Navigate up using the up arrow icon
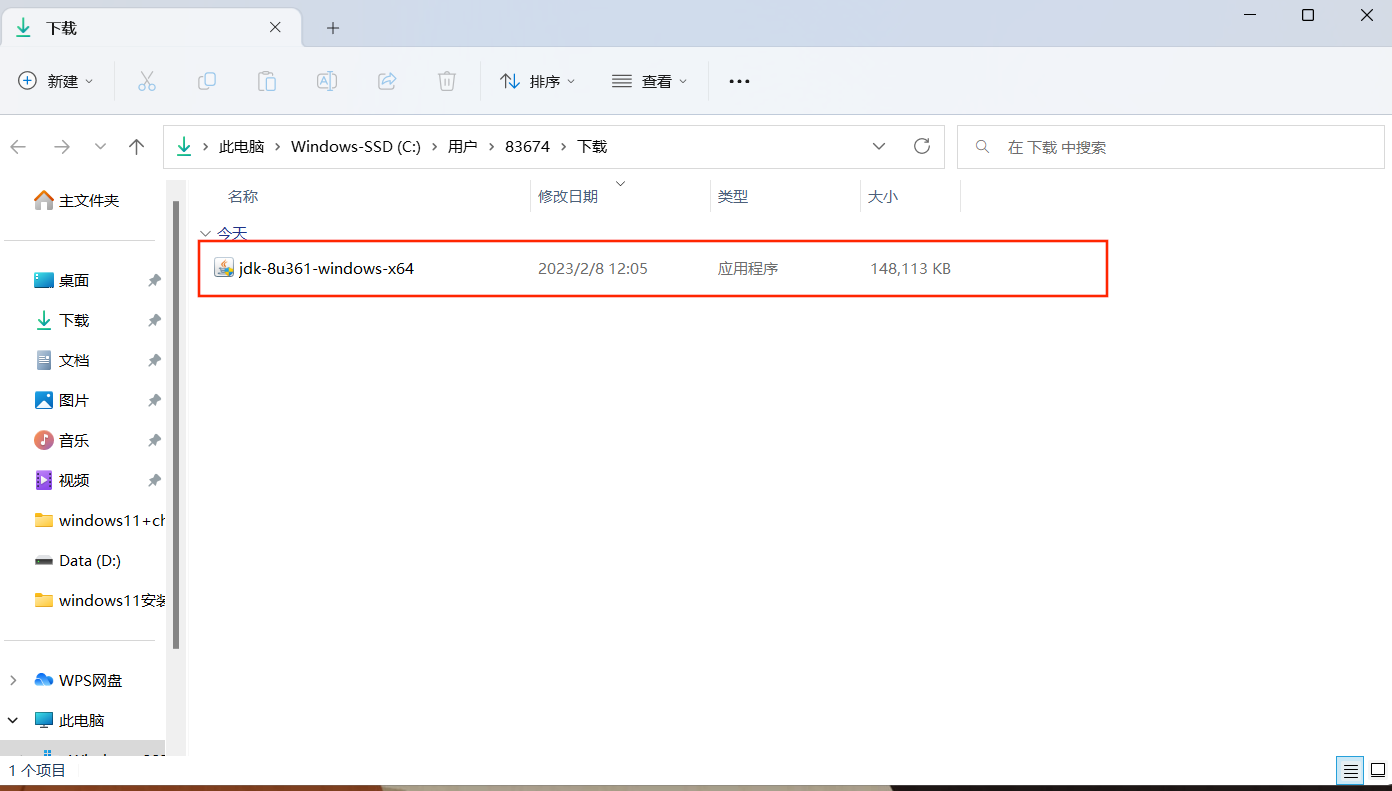Image resolution: width=1392 pixels, height=791 pixels. pyautogui.click(x=136, y=146)
